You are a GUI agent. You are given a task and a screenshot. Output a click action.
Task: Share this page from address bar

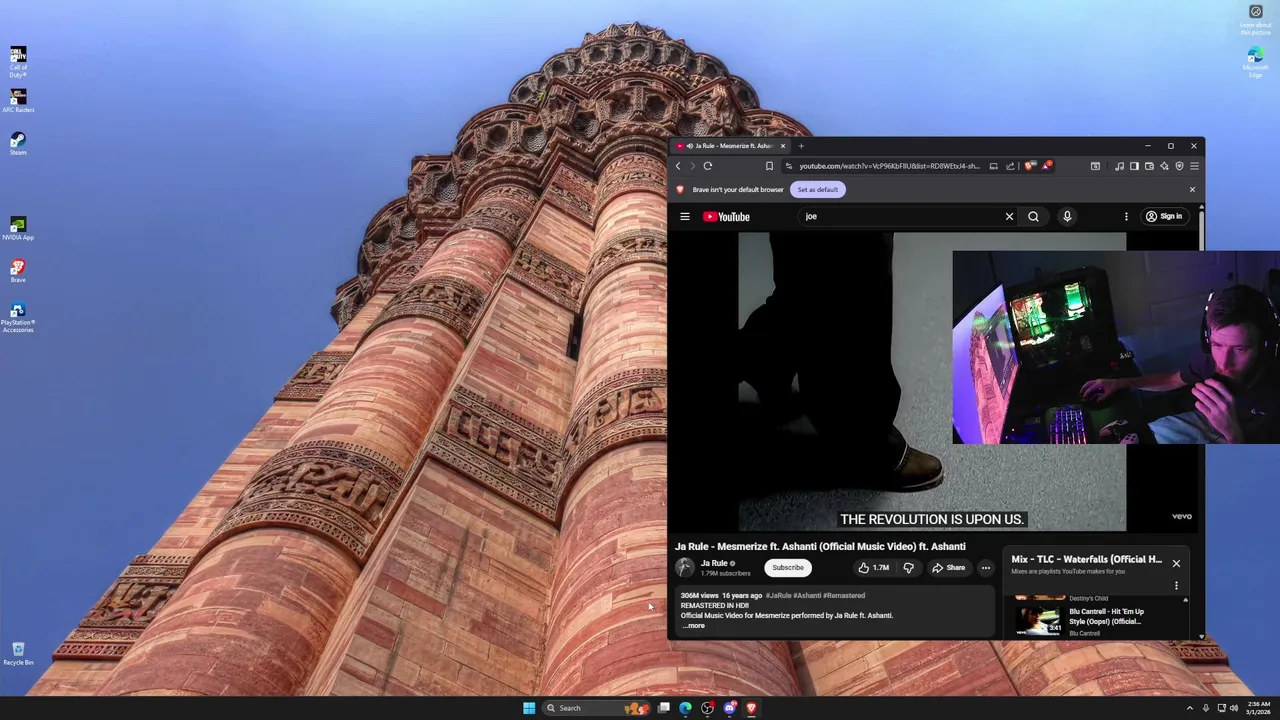tap(1010, 166)
